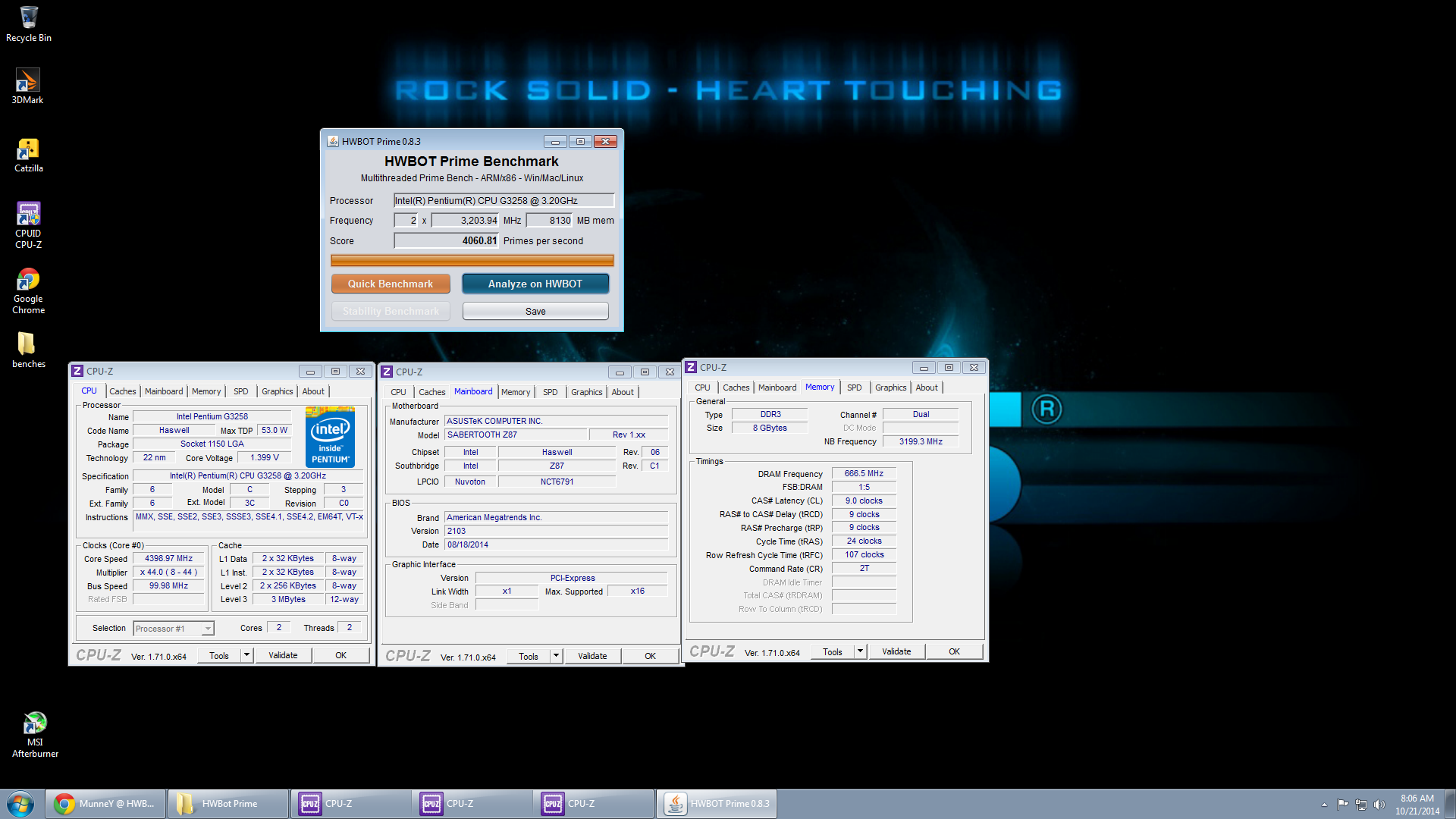The height and width of the screenshot is (819, 1456).
Task: Switch to Memory tab in CPU window
Action: point(206,391)
